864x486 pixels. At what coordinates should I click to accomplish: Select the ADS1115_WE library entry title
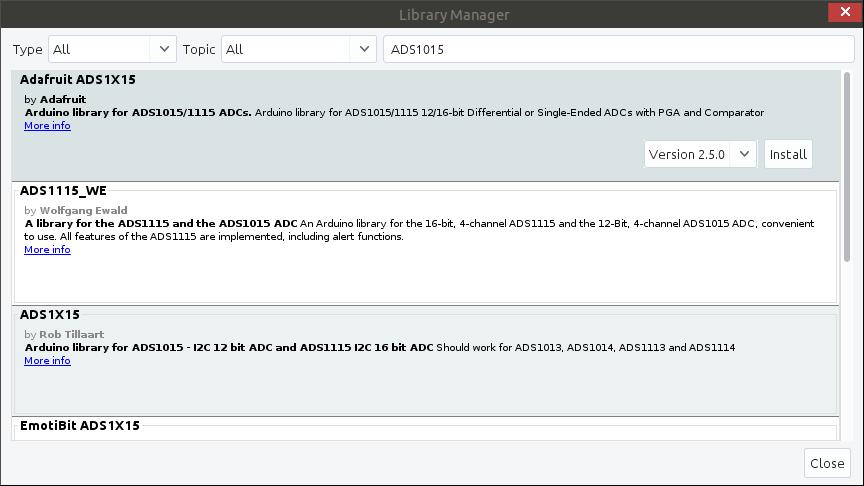pyautogui.click(x=63, y=191)
